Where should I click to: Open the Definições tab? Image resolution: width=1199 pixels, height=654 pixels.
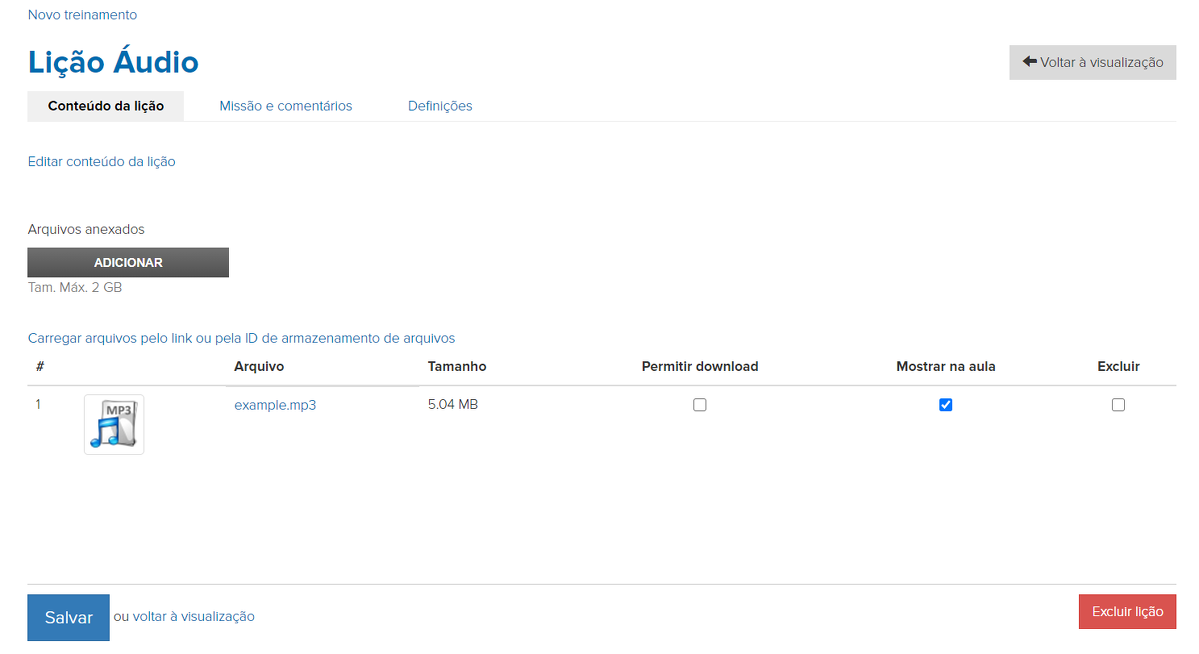440,106
